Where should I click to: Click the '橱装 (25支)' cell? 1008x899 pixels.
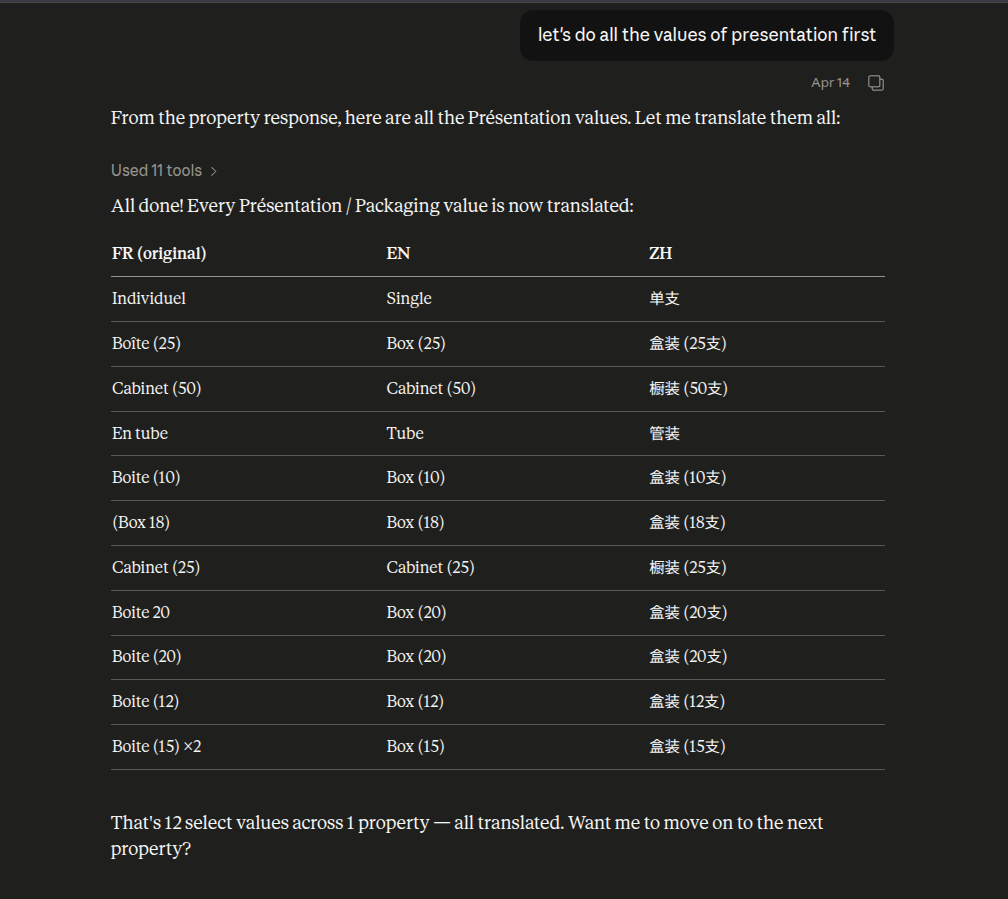[688, 568]
